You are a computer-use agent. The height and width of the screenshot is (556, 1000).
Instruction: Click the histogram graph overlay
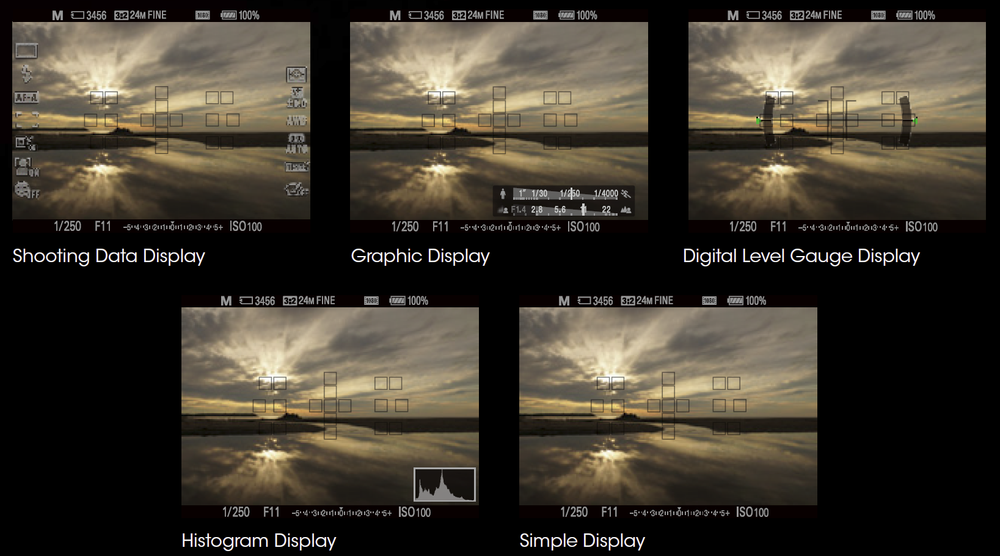(445, 485)
